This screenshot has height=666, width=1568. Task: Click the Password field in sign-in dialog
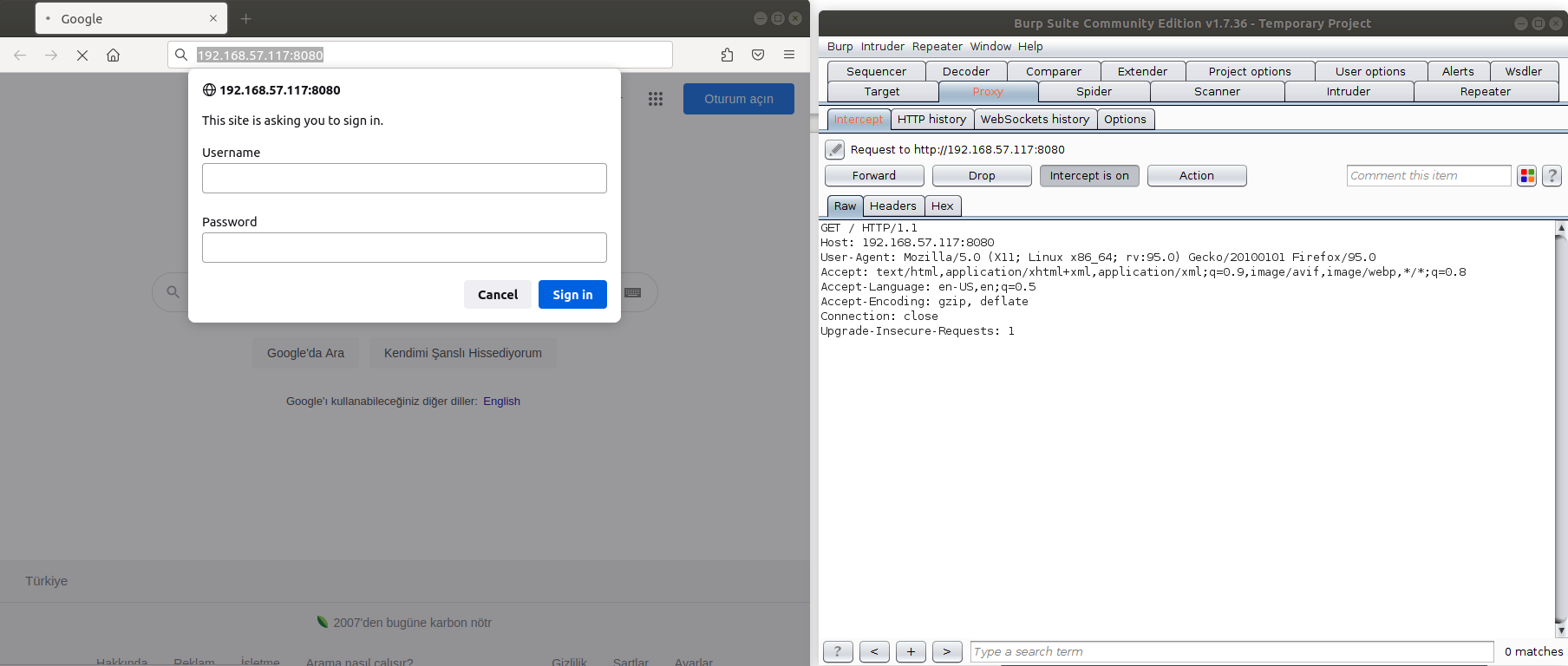(x=404, y=247)
